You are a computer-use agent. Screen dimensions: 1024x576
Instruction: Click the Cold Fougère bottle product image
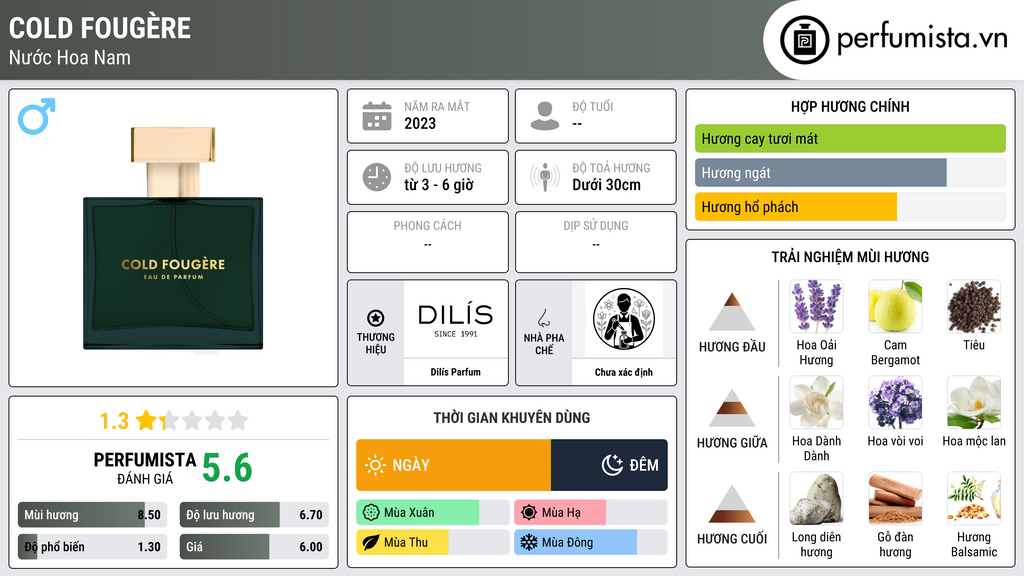pyautogui.click(x=173, y=238)
